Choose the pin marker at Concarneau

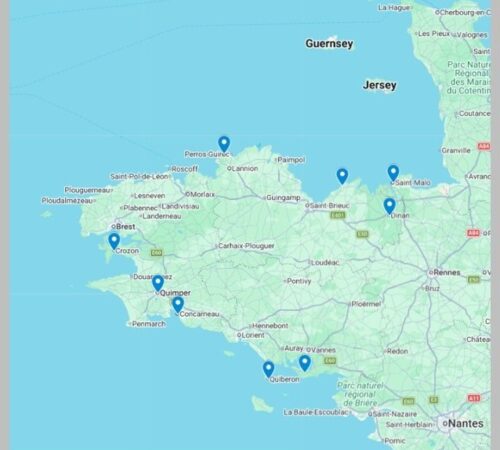tap(178, 305)
